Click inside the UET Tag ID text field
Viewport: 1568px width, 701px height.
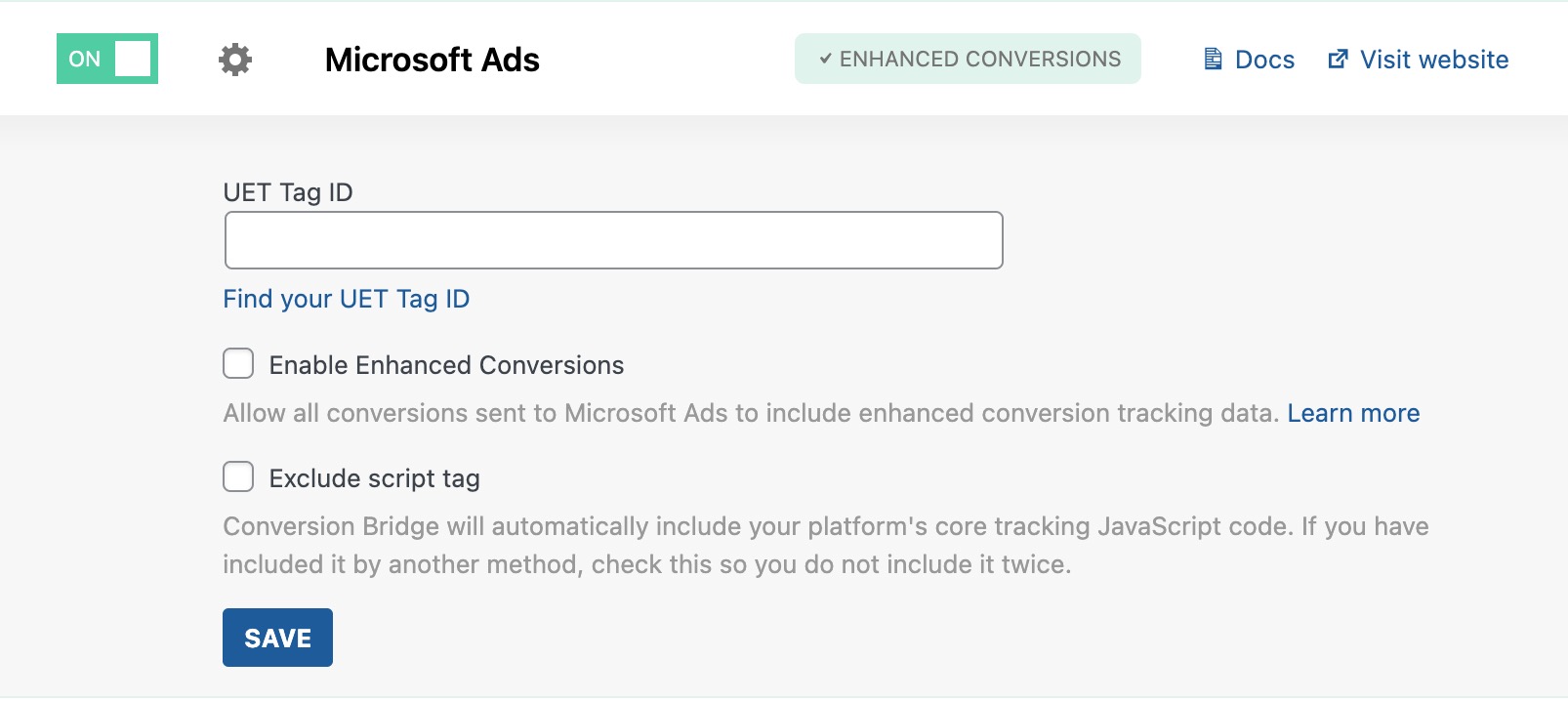[x=613, y=239]
